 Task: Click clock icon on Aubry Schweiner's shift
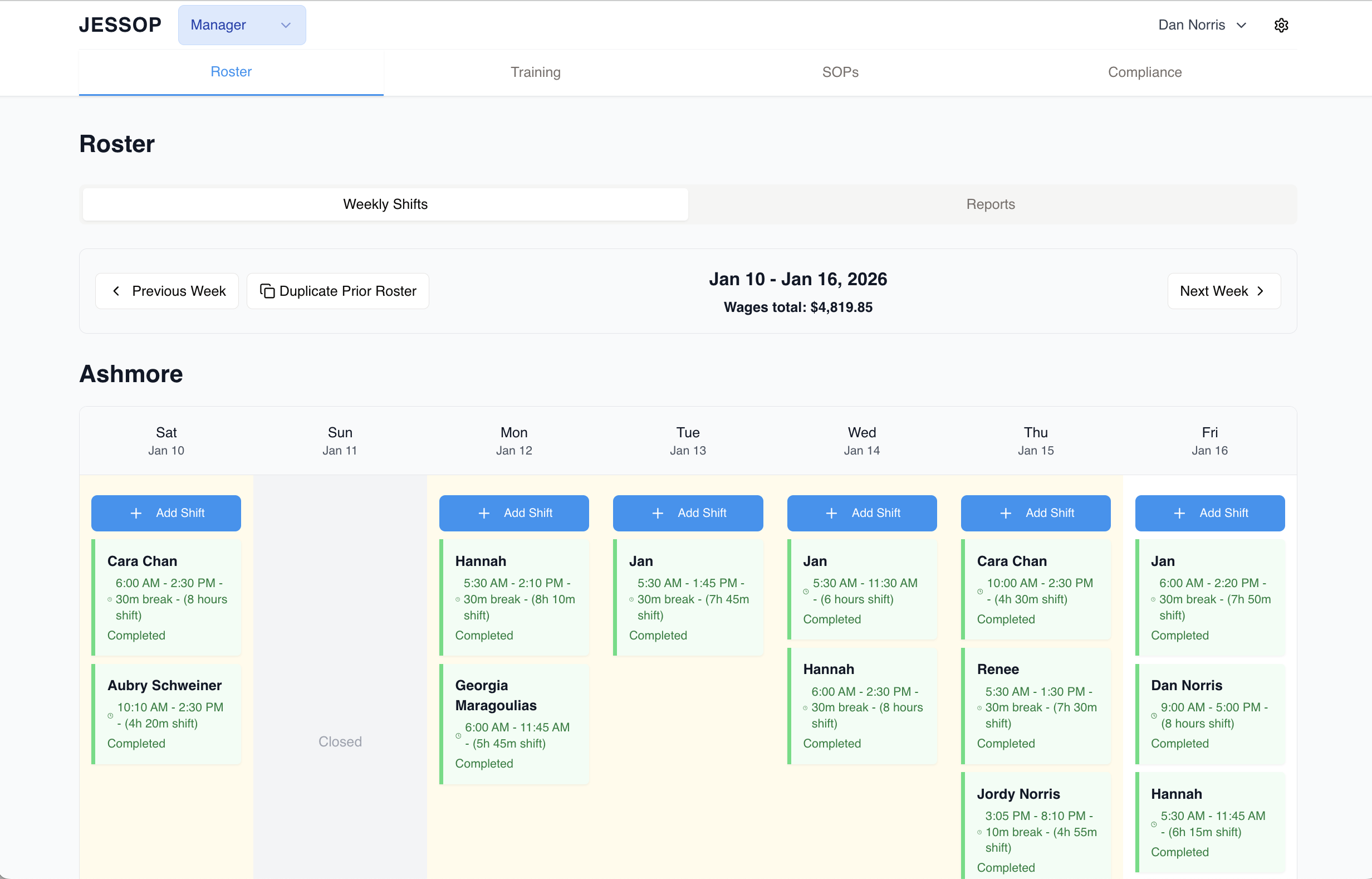(x=110, y=715)
